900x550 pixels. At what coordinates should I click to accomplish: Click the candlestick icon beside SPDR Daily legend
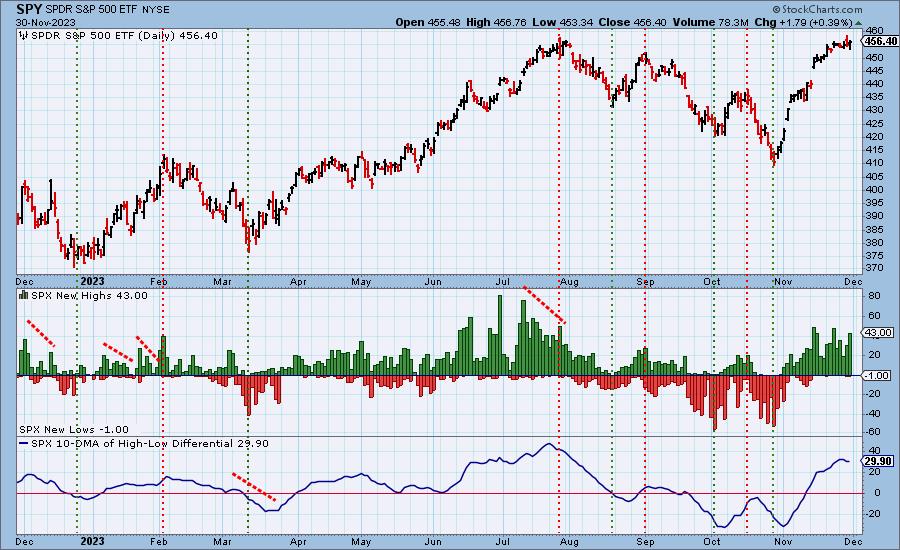point(23,36)
